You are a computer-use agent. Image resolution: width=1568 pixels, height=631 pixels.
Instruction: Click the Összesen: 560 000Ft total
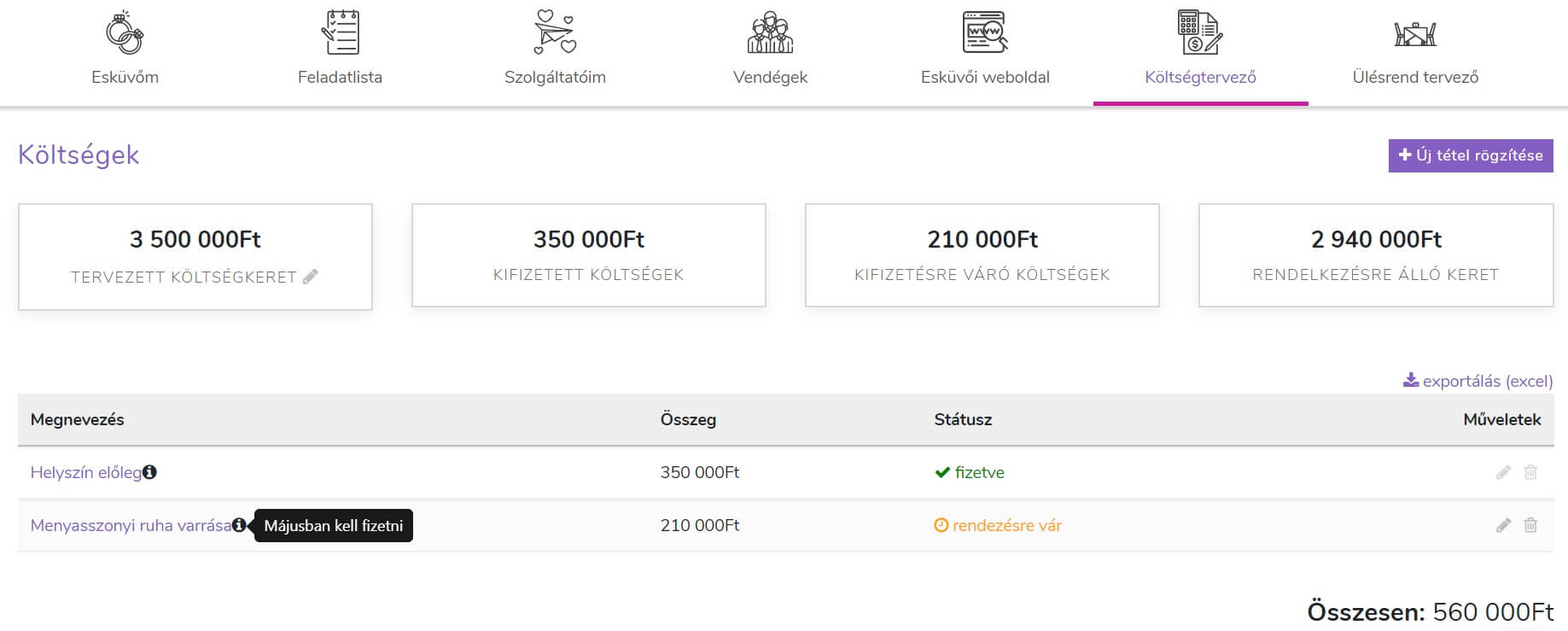(1431, 611)
